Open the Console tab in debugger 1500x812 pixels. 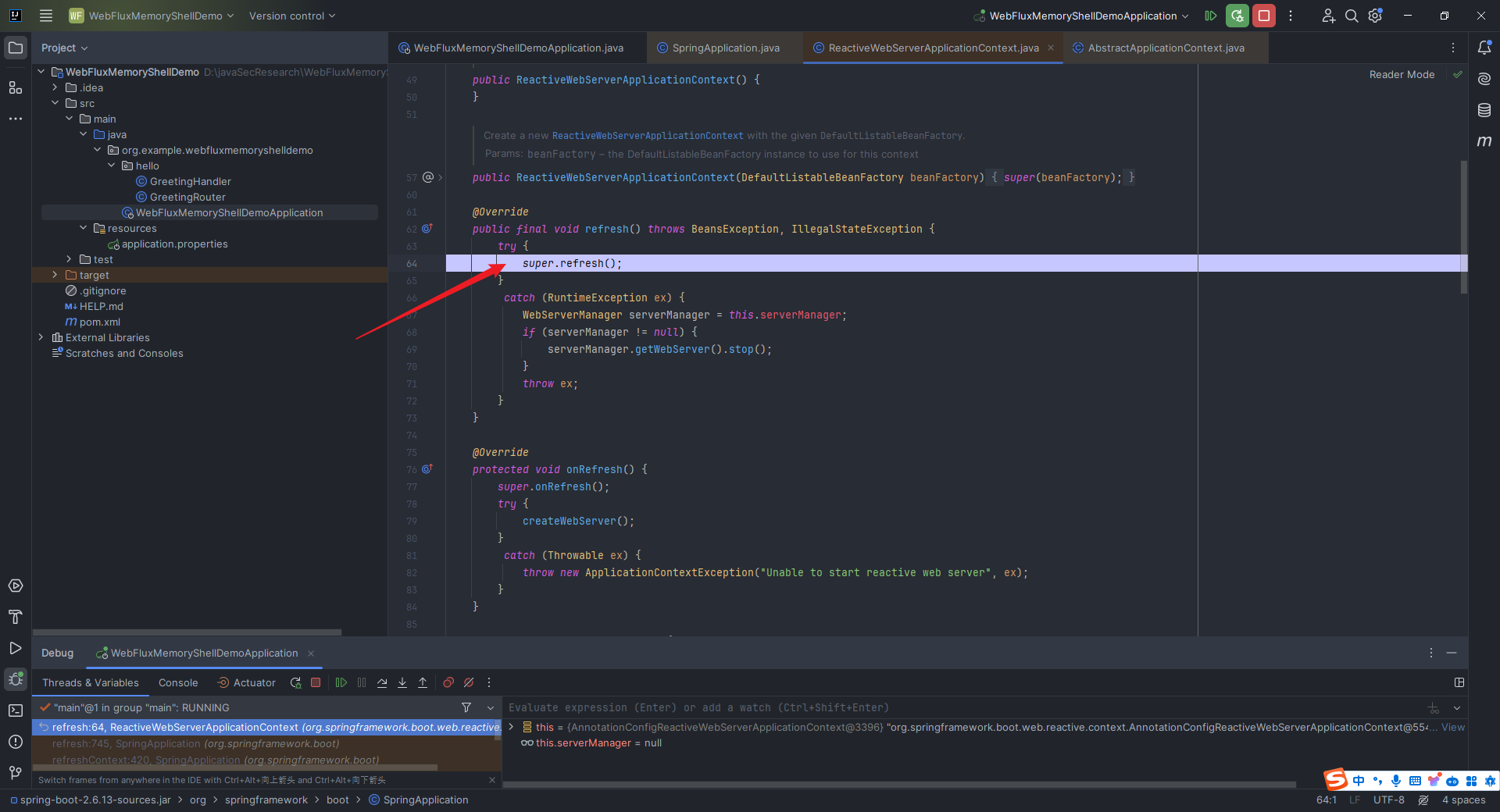[178, 682]
